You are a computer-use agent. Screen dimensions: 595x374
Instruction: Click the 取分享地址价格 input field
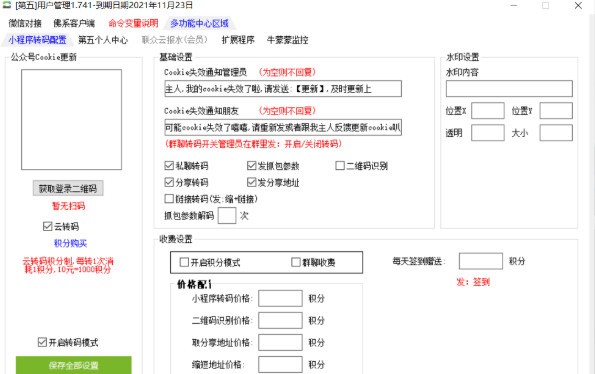pos(280,342)
